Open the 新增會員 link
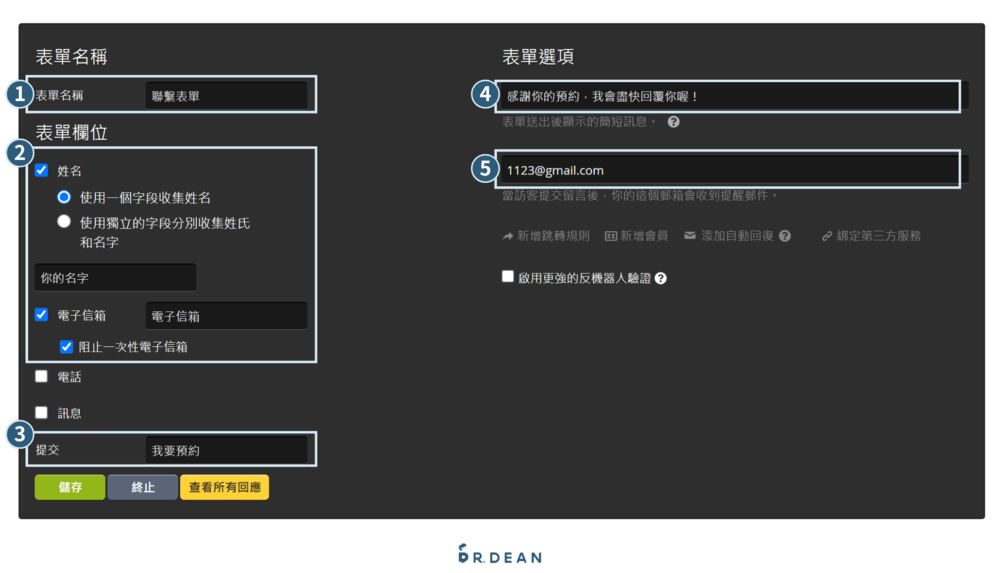This screenshot has height=573, width=1000. (x=644, y=236)
